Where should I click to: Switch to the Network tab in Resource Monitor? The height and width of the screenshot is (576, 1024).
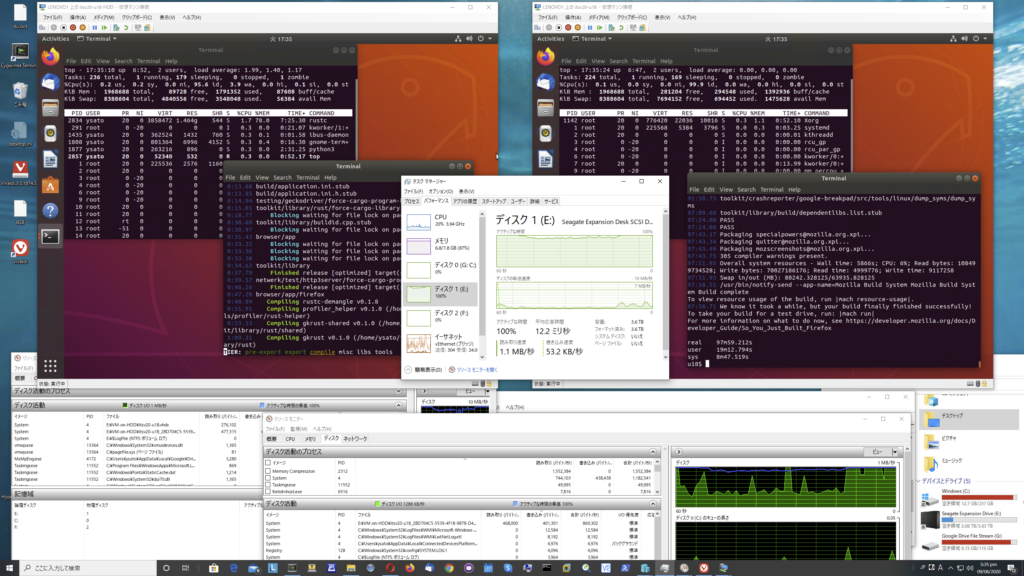tap(355, 438)
